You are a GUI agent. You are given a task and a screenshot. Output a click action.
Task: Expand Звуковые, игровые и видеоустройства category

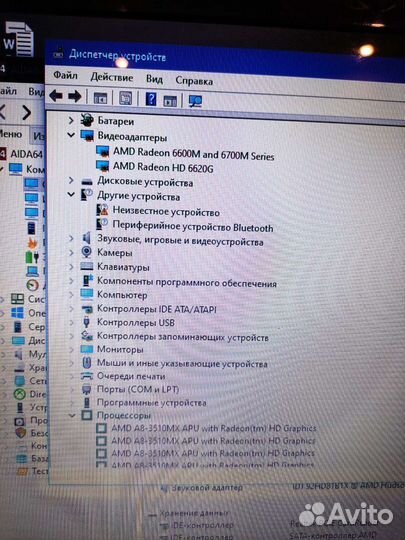pos(71,238)
